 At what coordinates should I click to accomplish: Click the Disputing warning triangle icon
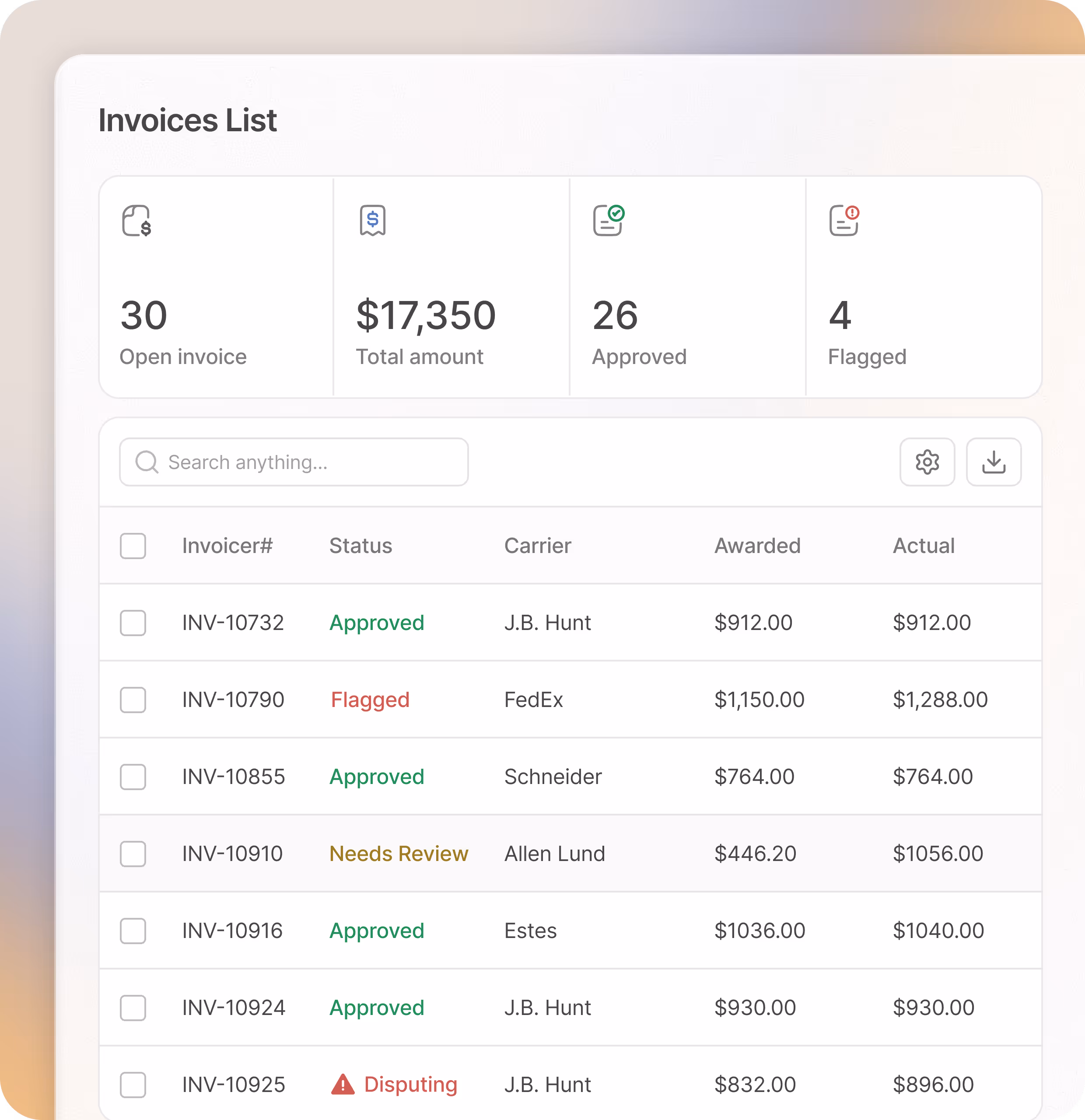(x=343, y=1084)
